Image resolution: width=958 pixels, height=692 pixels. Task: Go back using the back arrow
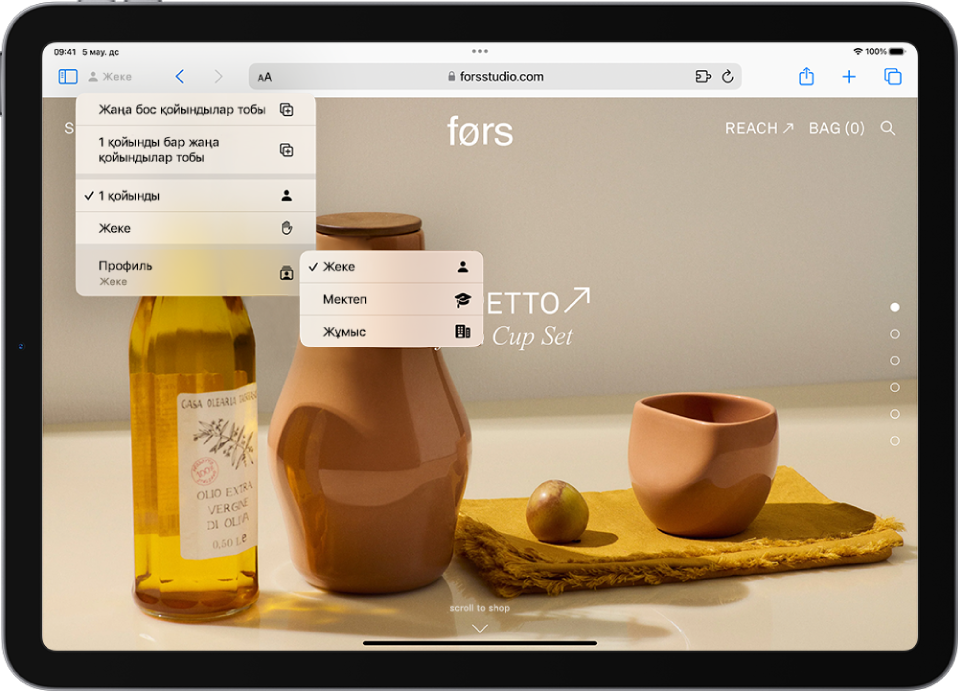coord(180,77)
